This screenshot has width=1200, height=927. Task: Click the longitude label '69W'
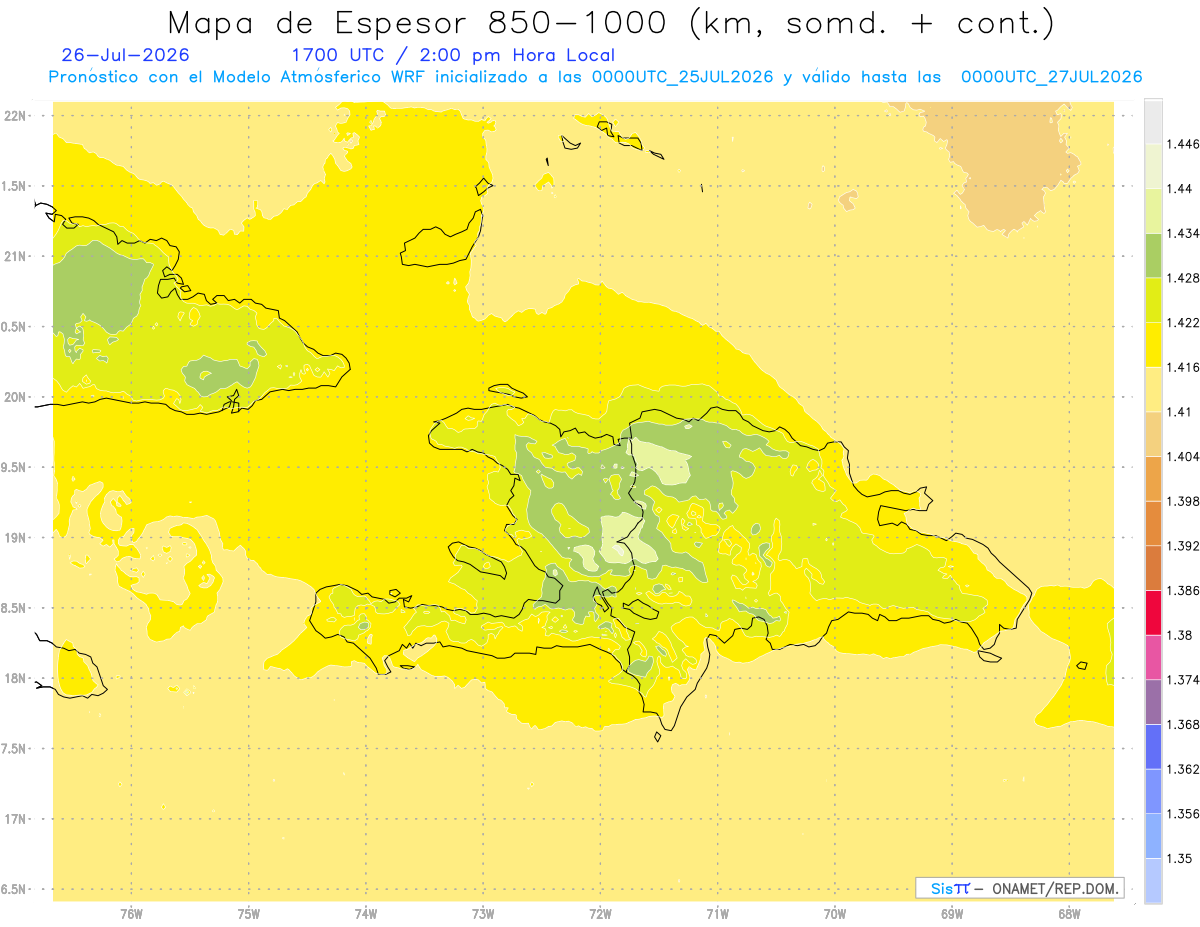[952, 913]
